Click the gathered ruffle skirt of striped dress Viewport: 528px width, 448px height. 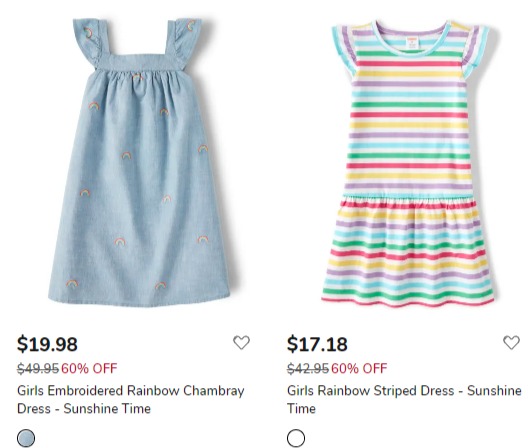408,251
